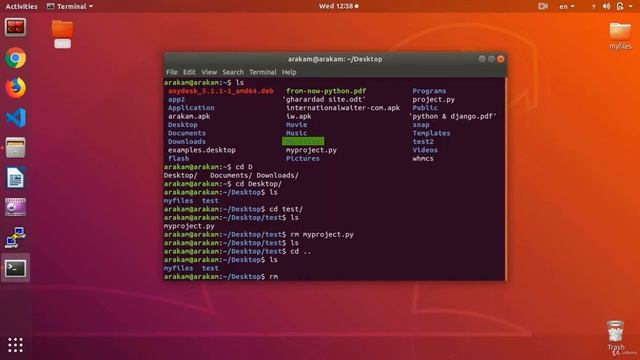Launch LibreOffice Writer from the dock
Screen dimensions: 640x360
coord(16,178)
